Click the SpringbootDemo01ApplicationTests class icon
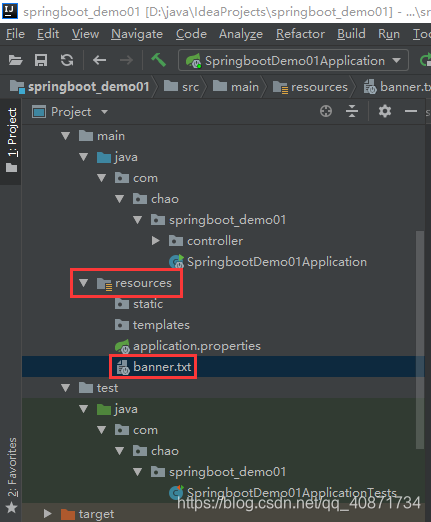This screenshot has height=522, width=431. pos(176,493)
